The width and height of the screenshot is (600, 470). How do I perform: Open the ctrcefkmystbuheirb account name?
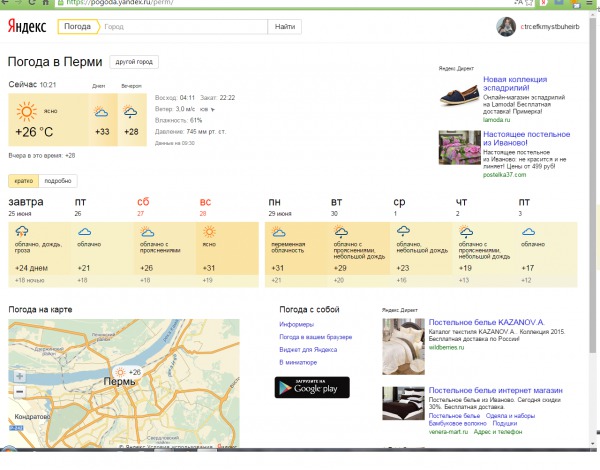coord(550,27)
